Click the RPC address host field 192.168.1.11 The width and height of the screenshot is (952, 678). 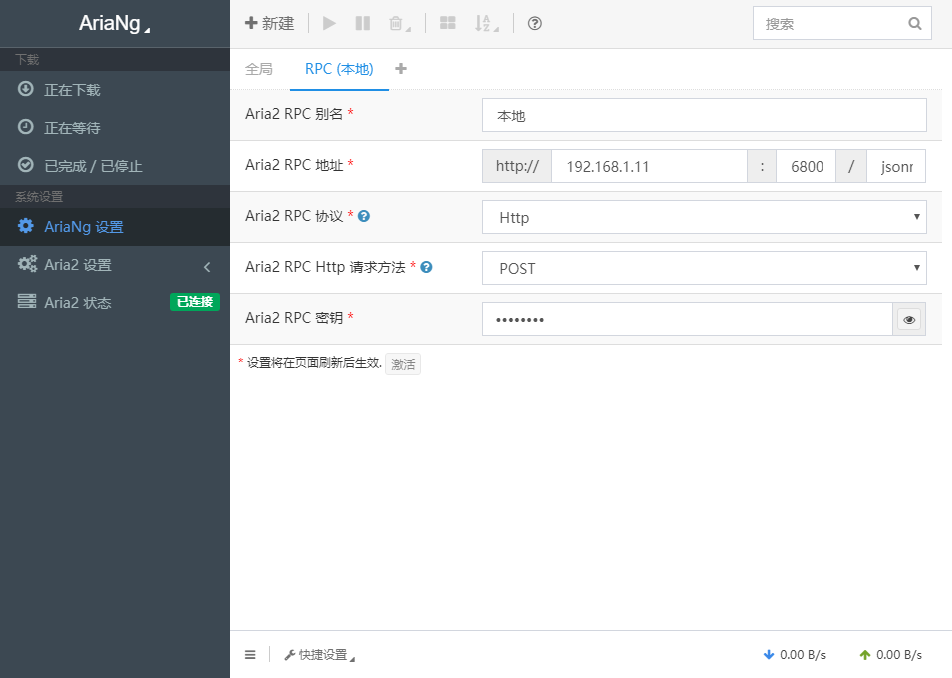pos(649,166)
